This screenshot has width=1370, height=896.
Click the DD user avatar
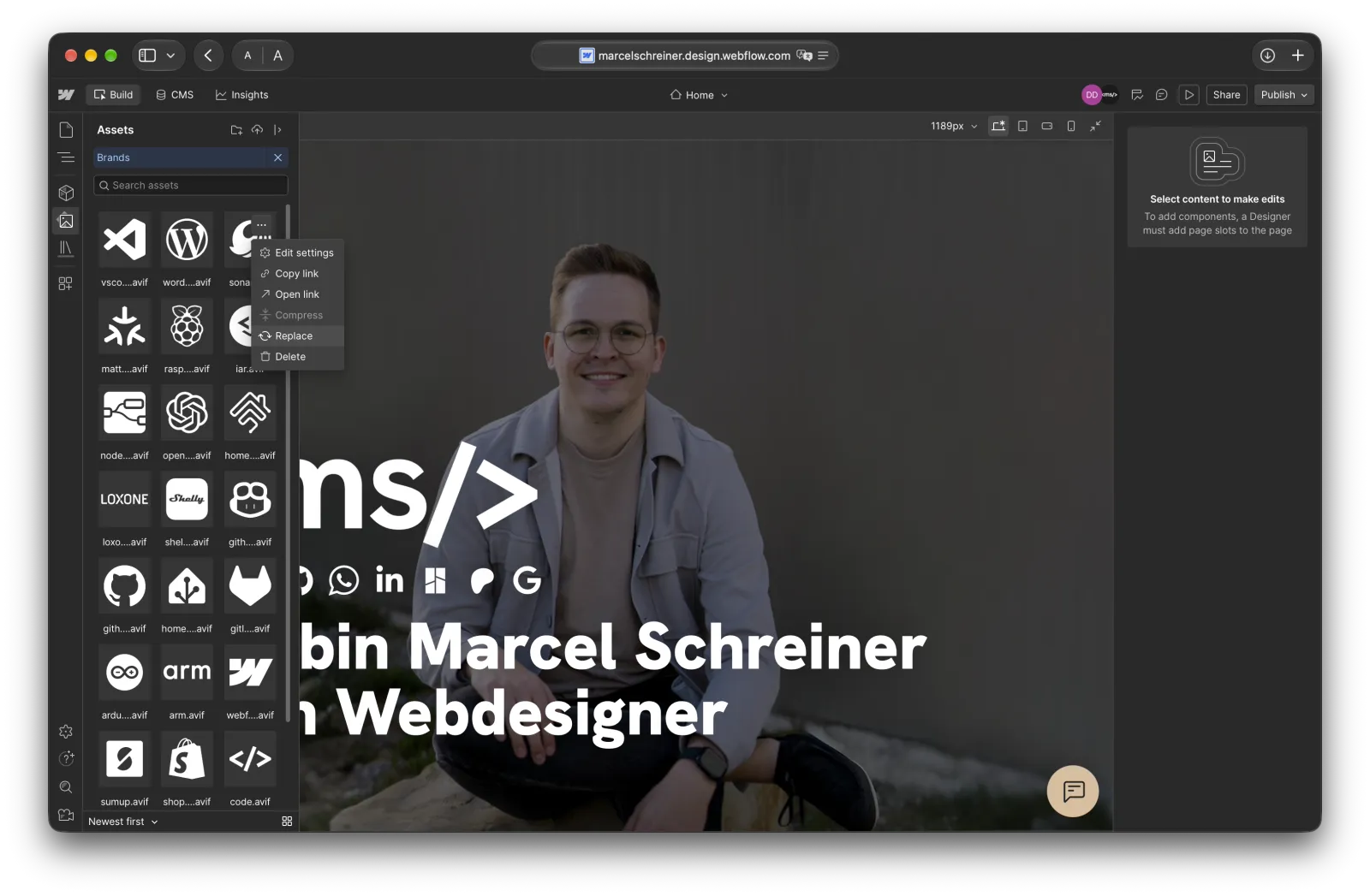[1092, 95]
